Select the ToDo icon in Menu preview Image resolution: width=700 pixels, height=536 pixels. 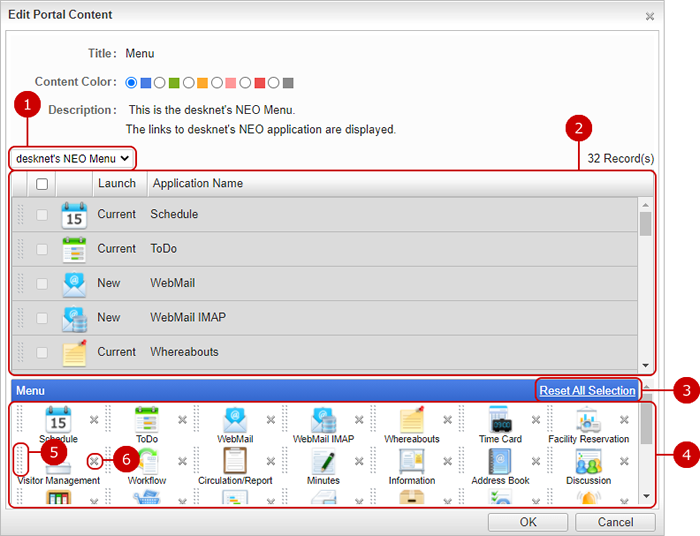click(147, 419)
